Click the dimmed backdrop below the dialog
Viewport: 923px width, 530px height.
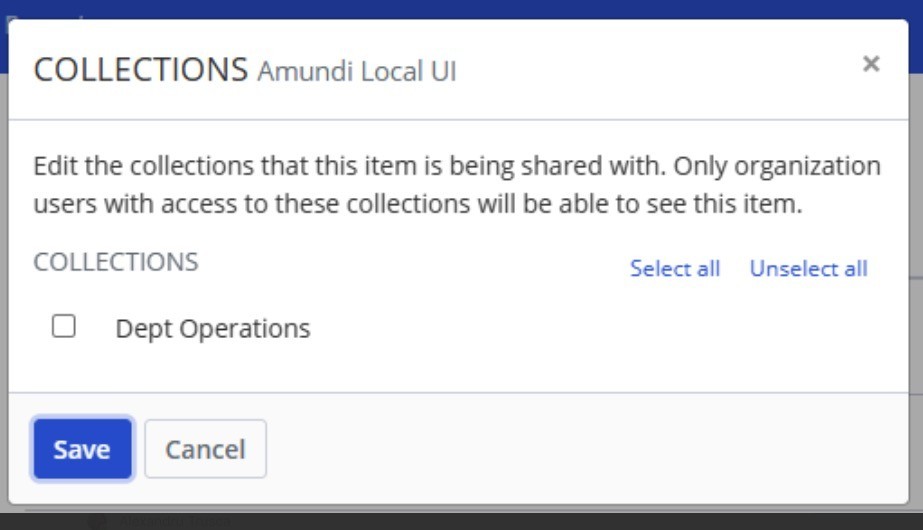[460, 518]
